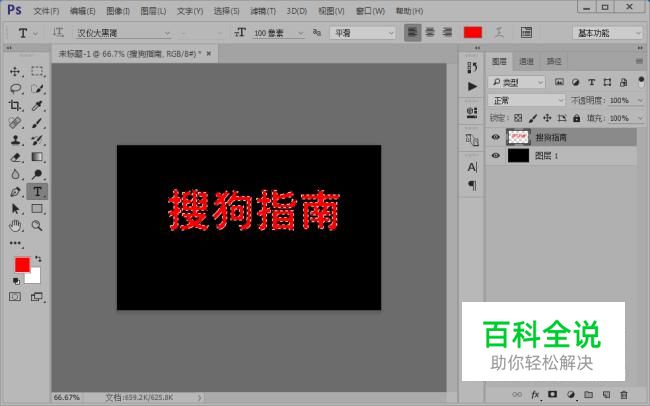Select the Gradient tool
Viewport: 650px width, 406px height.
(37, 157)
